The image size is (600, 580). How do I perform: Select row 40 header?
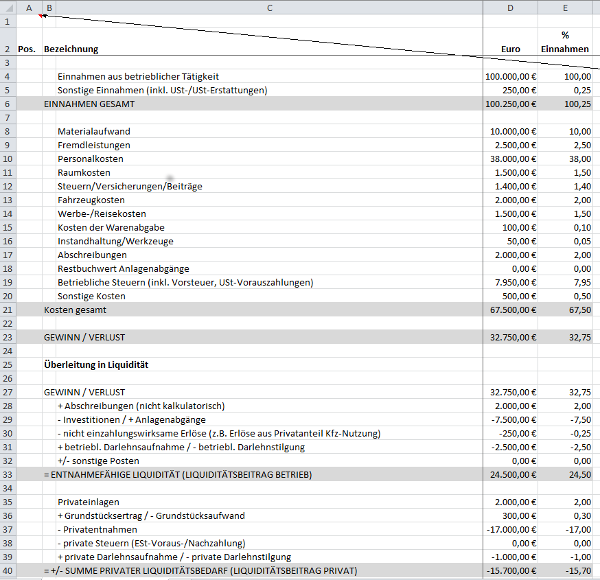pyautogui.click(x=7, y=570)
